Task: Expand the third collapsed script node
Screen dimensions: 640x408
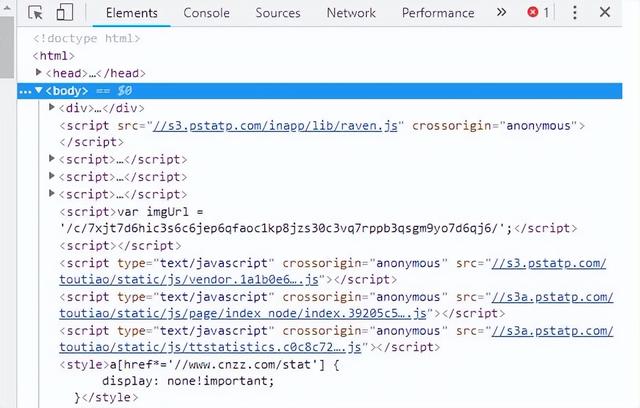Action: 51,193
